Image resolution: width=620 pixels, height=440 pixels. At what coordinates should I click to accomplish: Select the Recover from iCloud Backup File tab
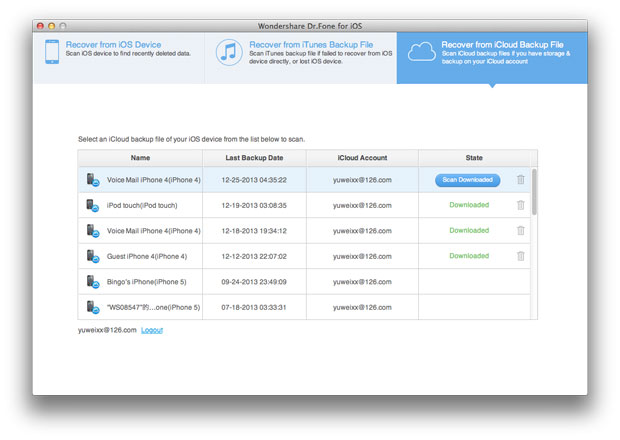pyautogui.click(x=492, y=58)
